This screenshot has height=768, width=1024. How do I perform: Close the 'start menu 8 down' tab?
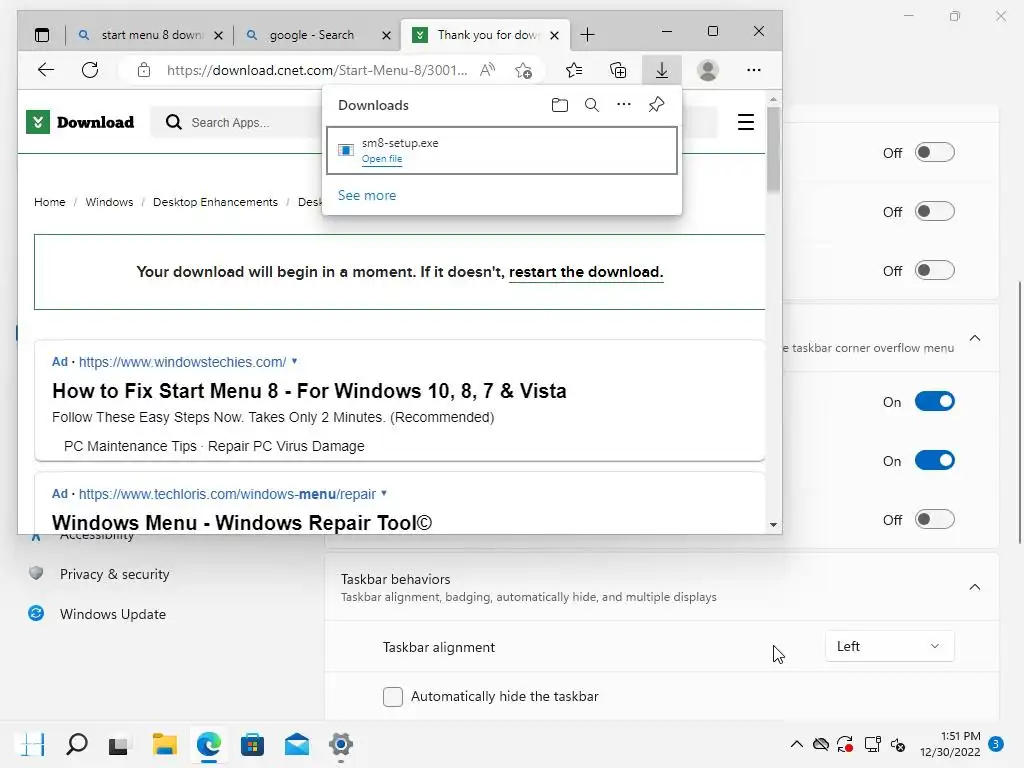[219, 35]
